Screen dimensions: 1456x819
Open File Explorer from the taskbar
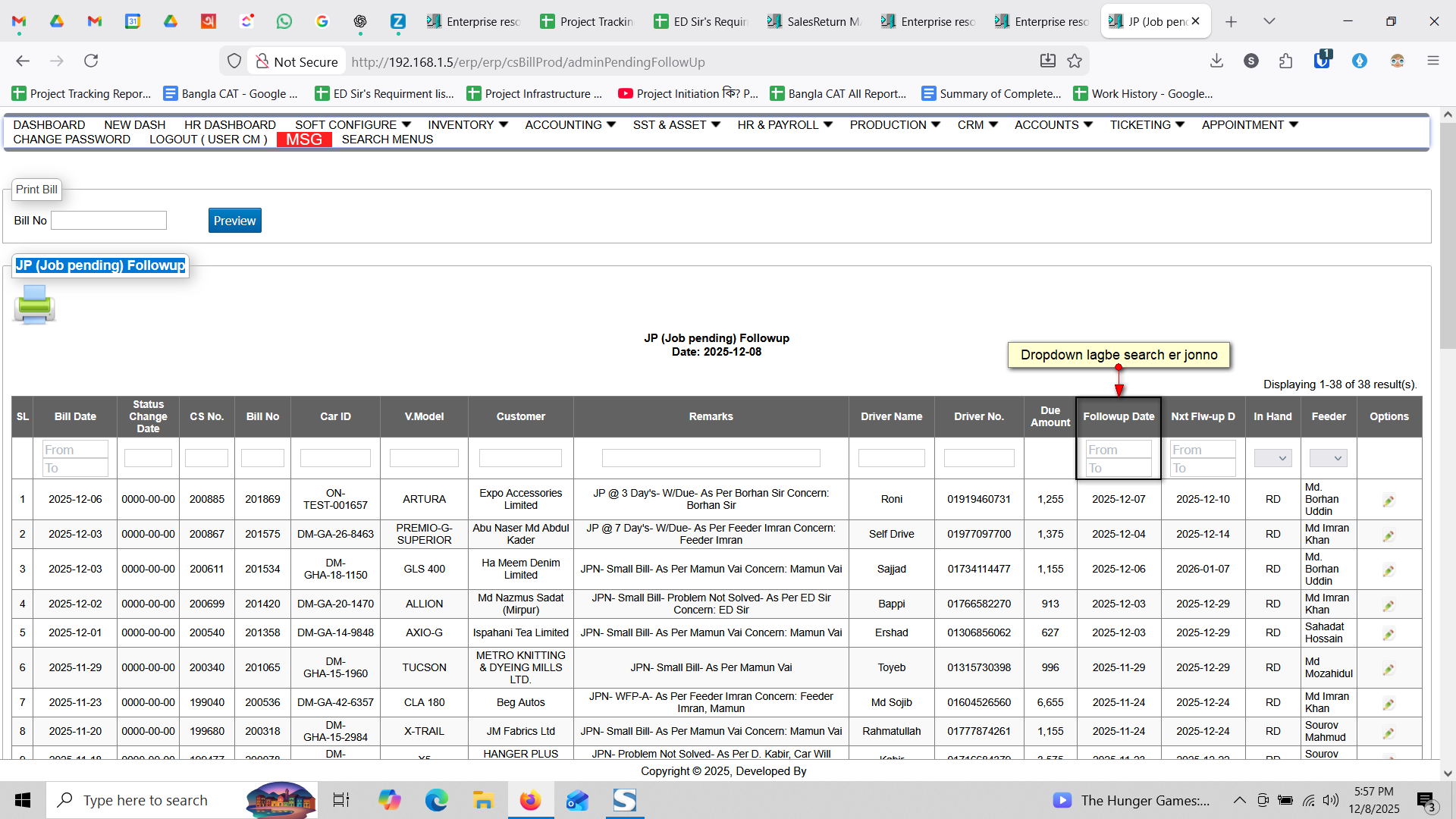click(x=483, y=800)
